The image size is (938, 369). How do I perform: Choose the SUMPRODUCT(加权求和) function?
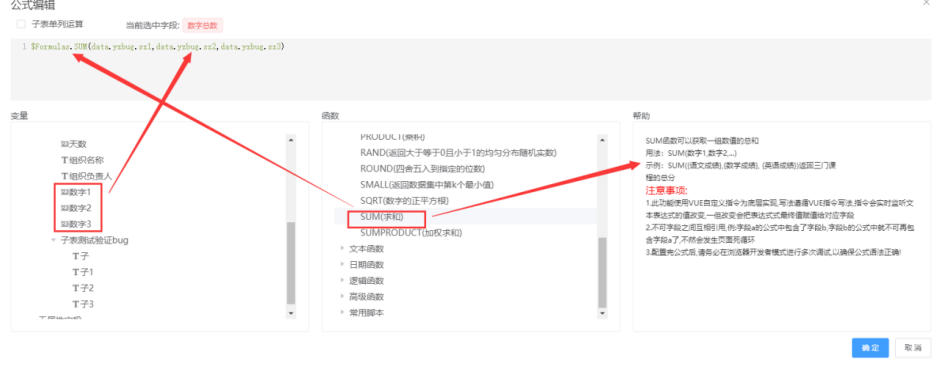(x=411, y=232)
